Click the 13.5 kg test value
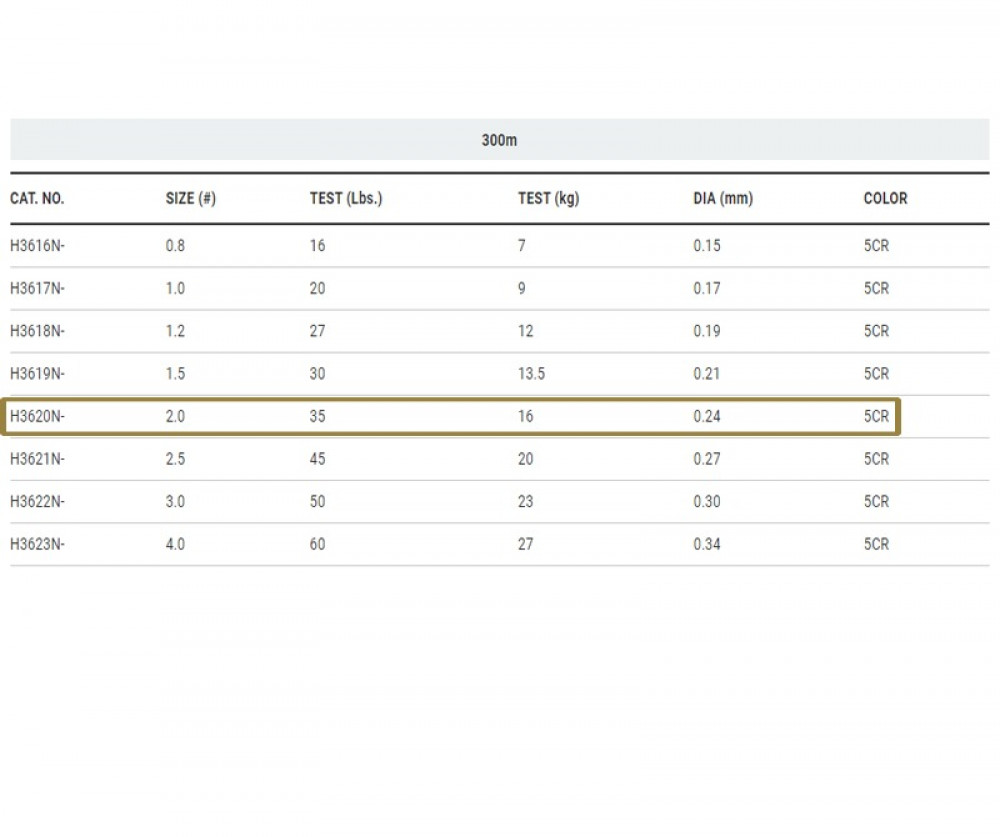Image resolution: width=1000 pixels, height=837 pixels. pos(531,374)
